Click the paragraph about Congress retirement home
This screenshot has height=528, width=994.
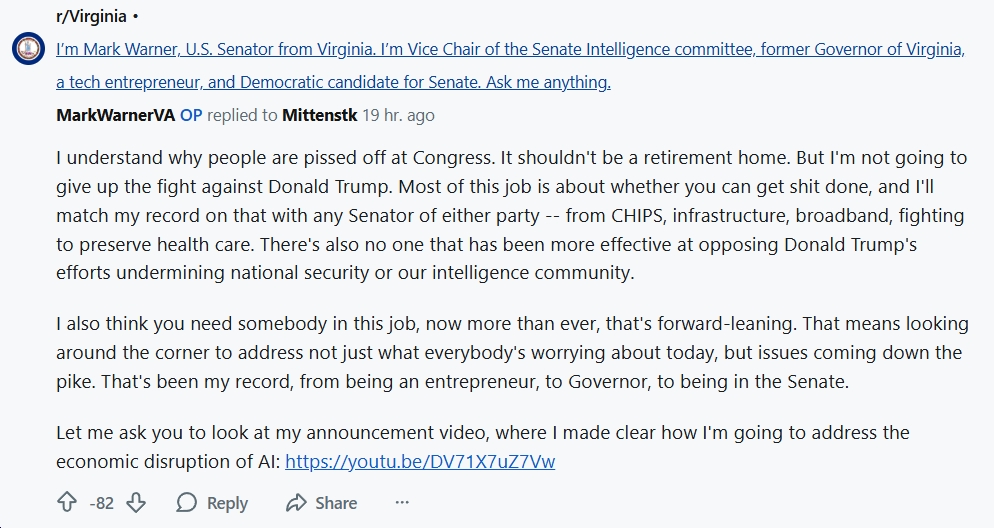coord(500,215)
